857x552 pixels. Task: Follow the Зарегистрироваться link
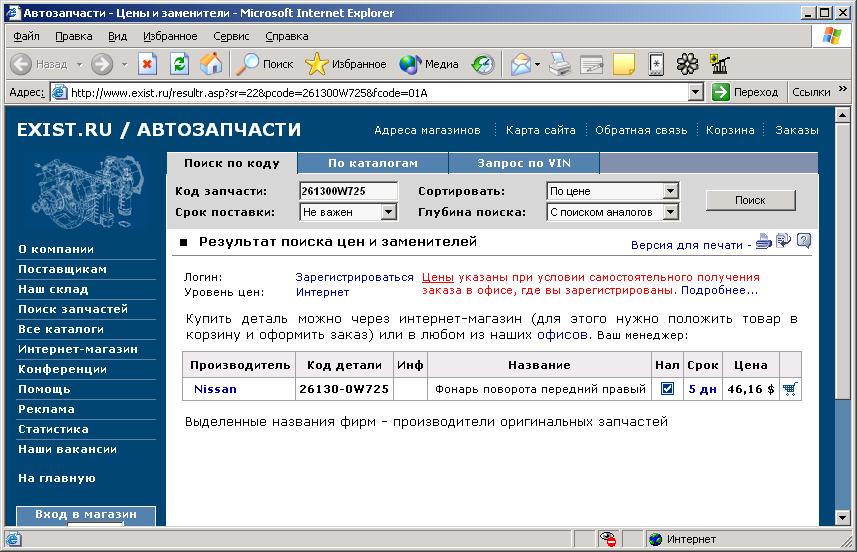(355, 277)
